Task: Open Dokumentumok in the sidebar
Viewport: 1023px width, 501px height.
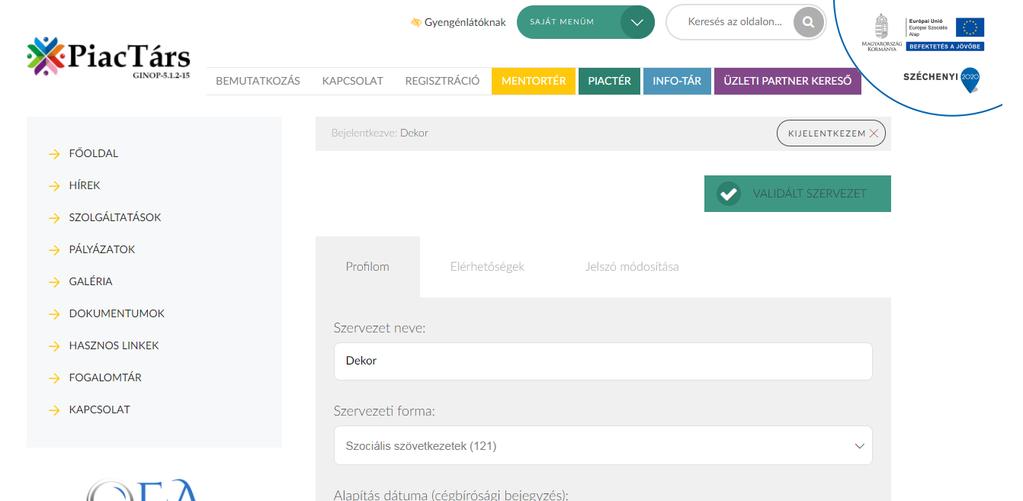Action: 117,314
